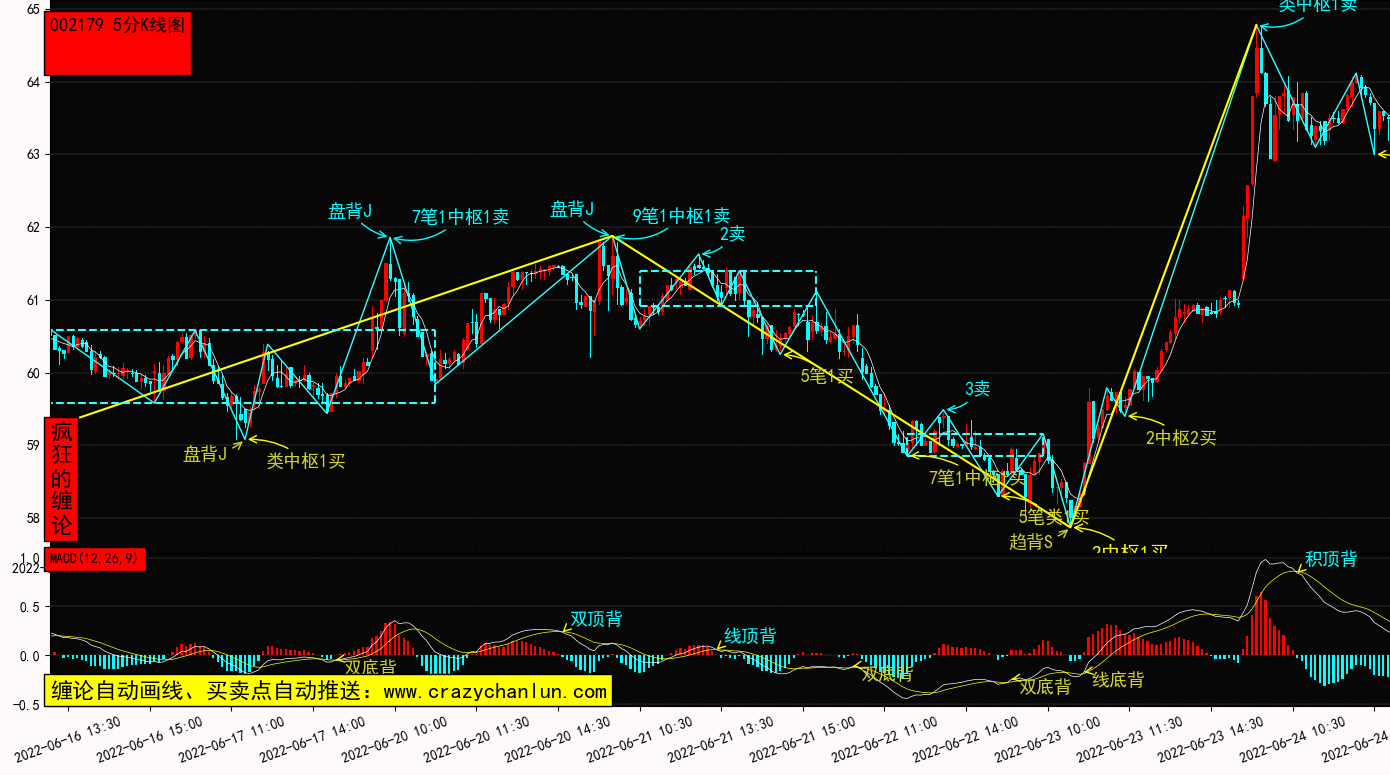1390x775 pixels.
Task: Click the MACD axis value 0.0
Action: (30, 657)
